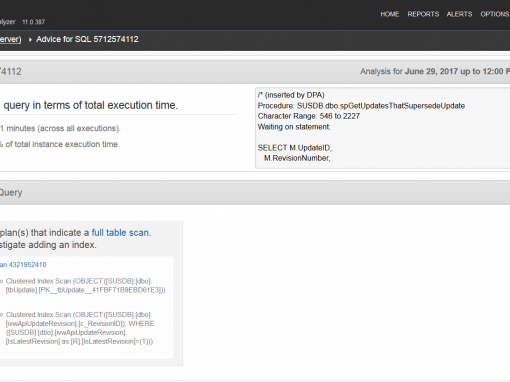The image size is (510, 382).
Task: Click 'M.RevisionNumber,' SQL line
Action: point(297,158)
